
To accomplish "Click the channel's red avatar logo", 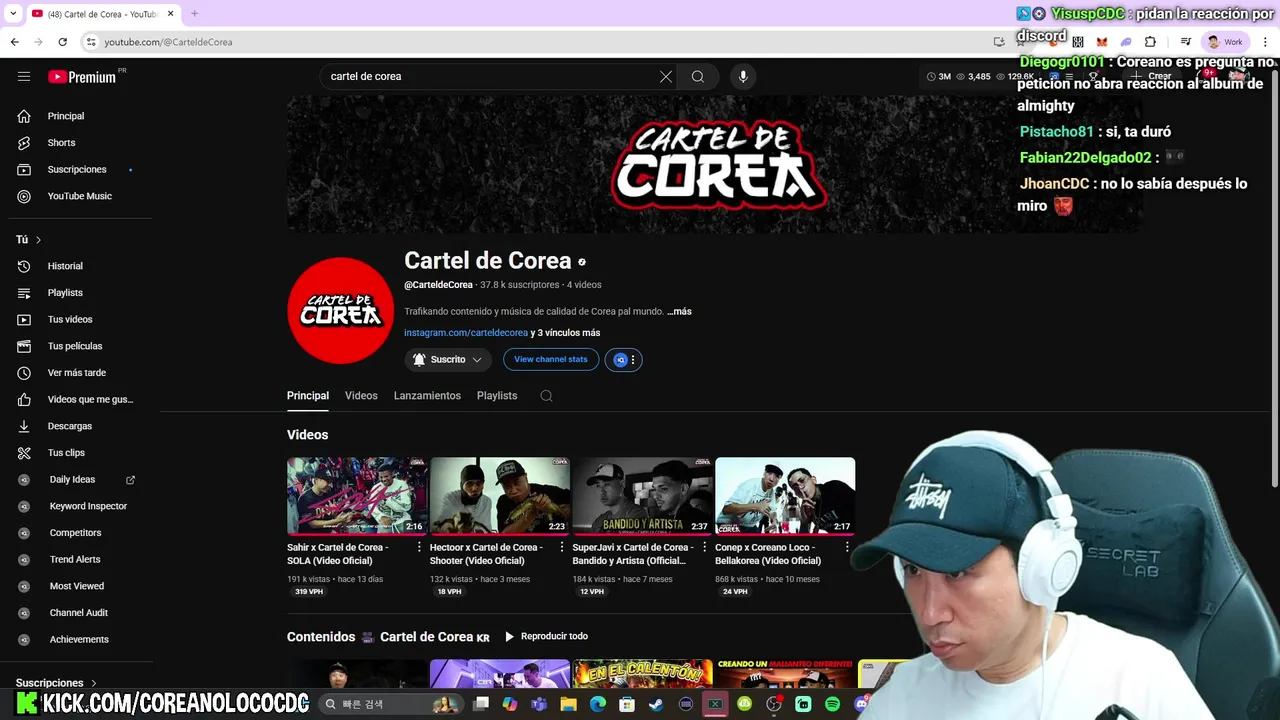I will pyautogui.click(x=340, y=311).
